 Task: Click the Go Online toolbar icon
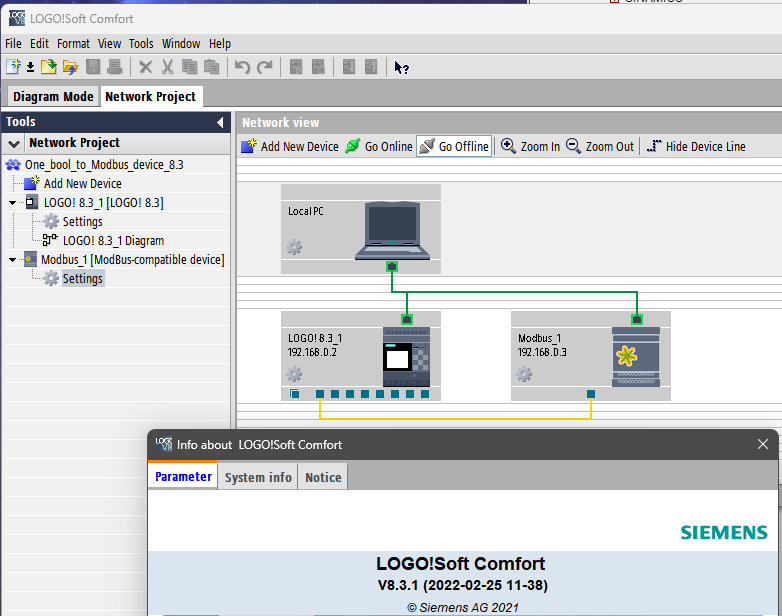tap(353, 146)
